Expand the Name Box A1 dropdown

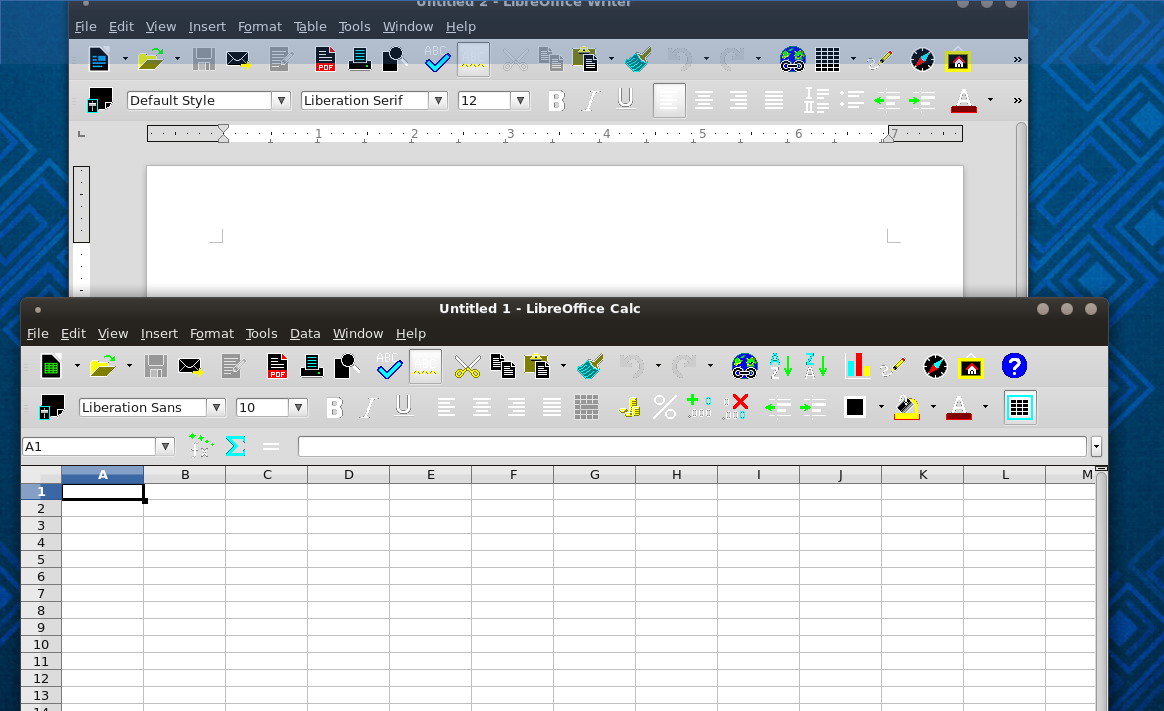coord(165,446)
